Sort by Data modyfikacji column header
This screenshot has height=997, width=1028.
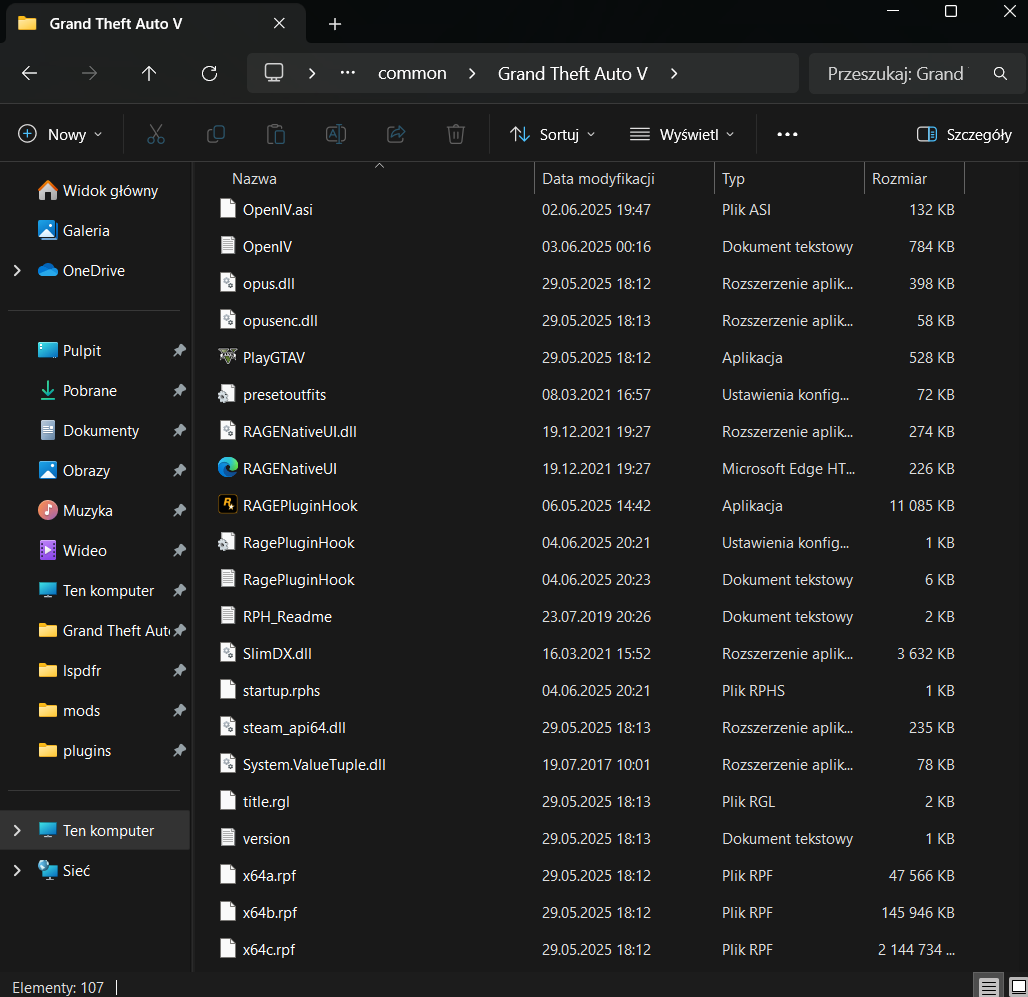pyautogui.click(x=598, y=179)
